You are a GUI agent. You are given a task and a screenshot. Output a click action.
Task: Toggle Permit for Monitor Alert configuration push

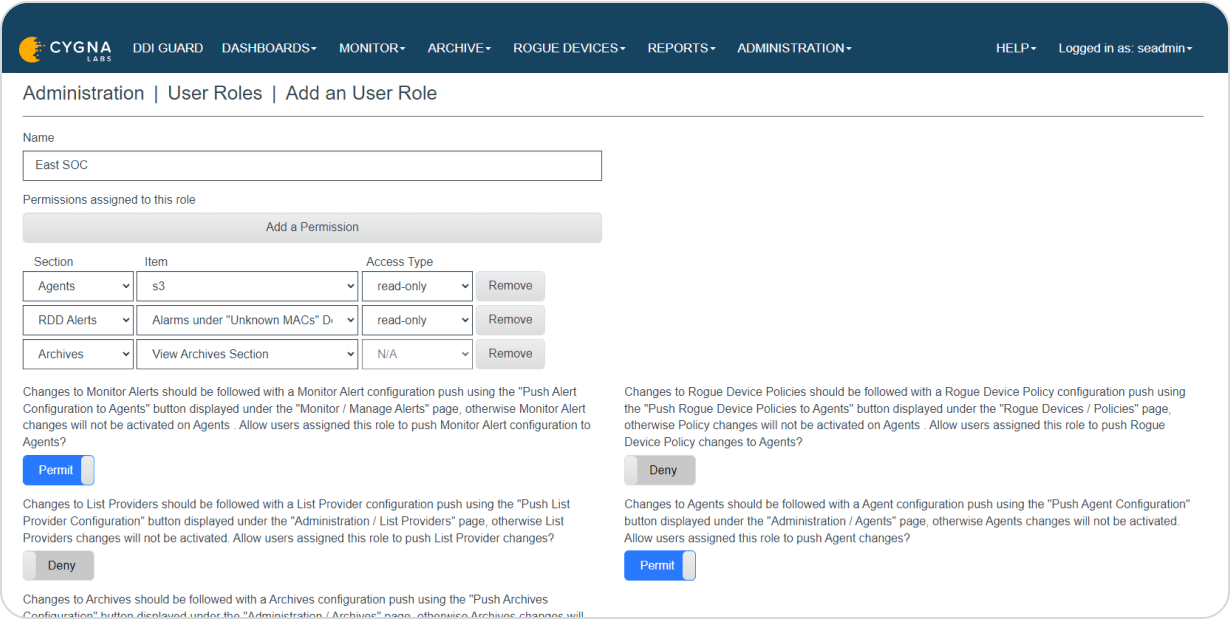tap(58, 470)
